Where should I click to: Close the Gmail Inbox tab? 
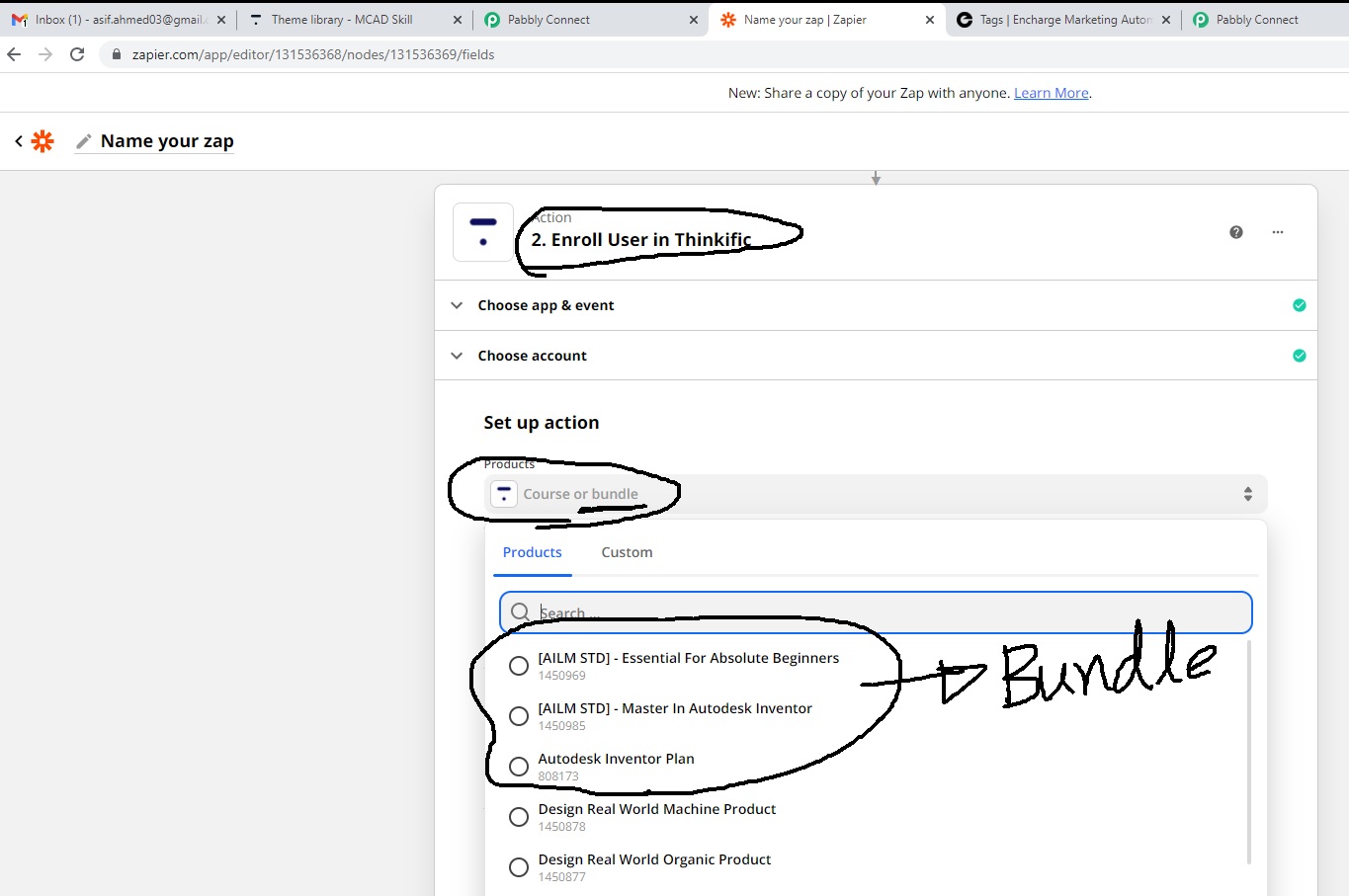click(x=220, y=20)
